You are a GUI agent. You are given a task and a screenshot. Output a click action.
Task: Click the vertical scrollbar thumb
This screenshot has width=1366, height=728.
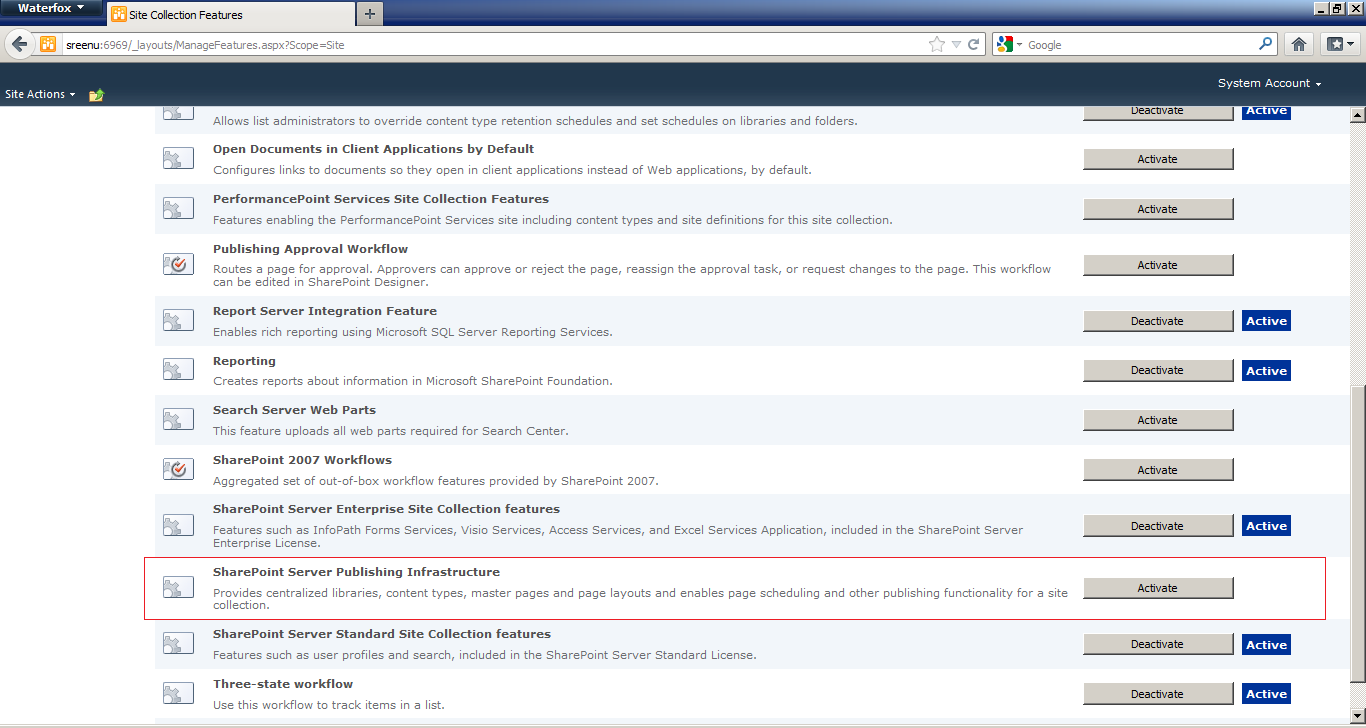(1357, 533)
